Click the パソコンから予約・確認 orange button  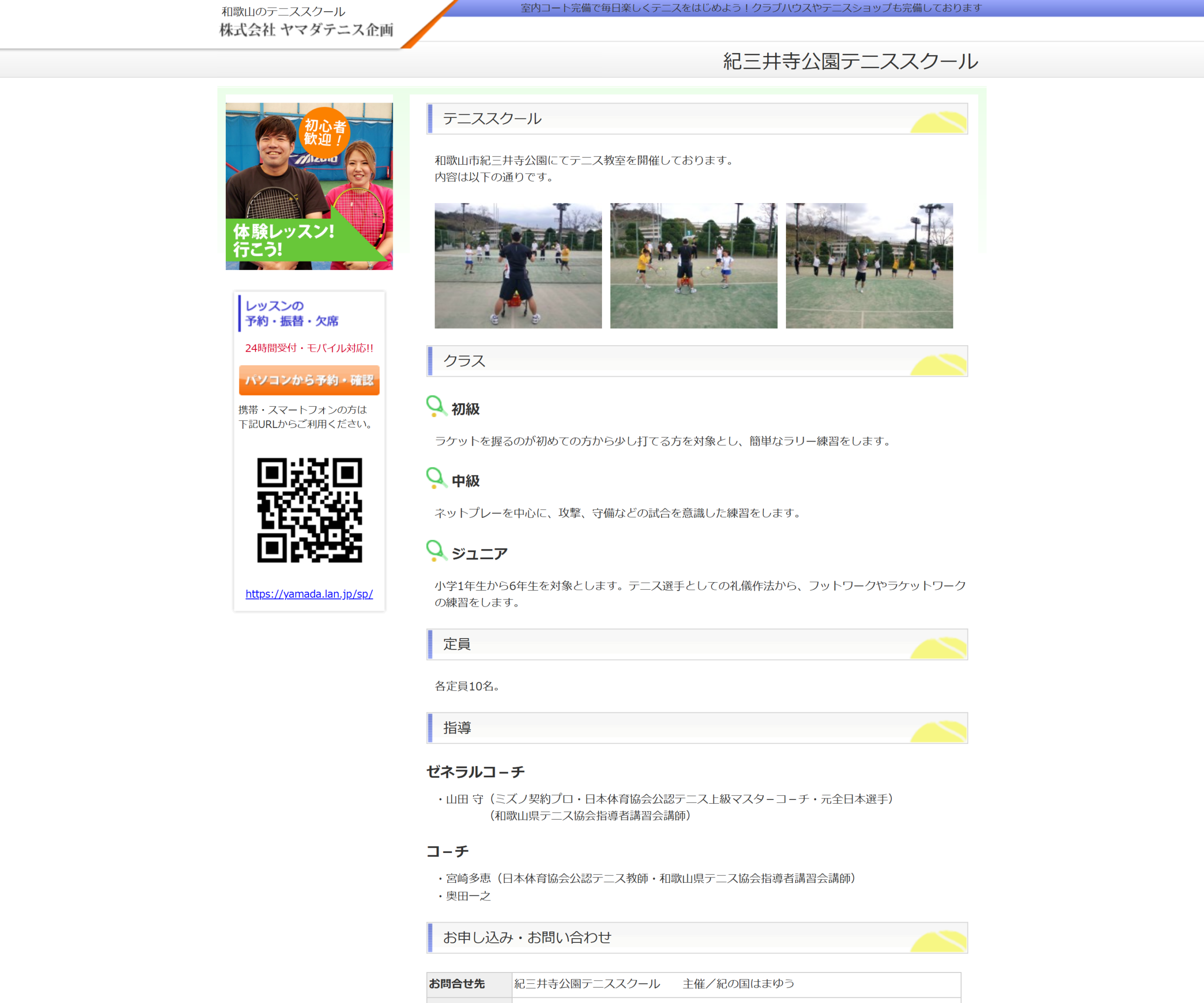click(x=309, y=380)
